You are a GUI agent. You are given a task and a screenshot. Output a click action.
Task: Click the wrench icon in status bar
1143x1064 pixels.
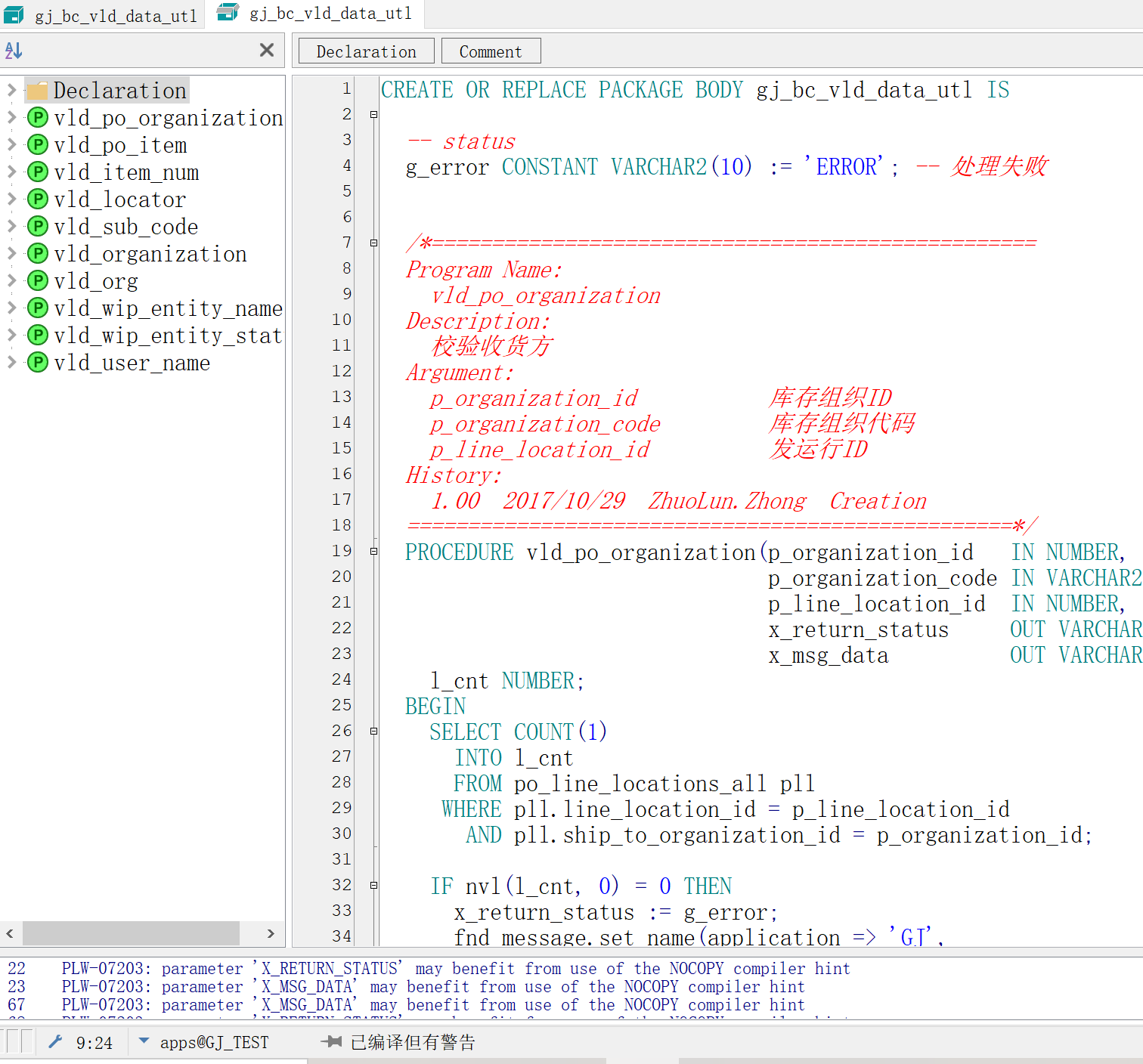(x=55, y=1042)
